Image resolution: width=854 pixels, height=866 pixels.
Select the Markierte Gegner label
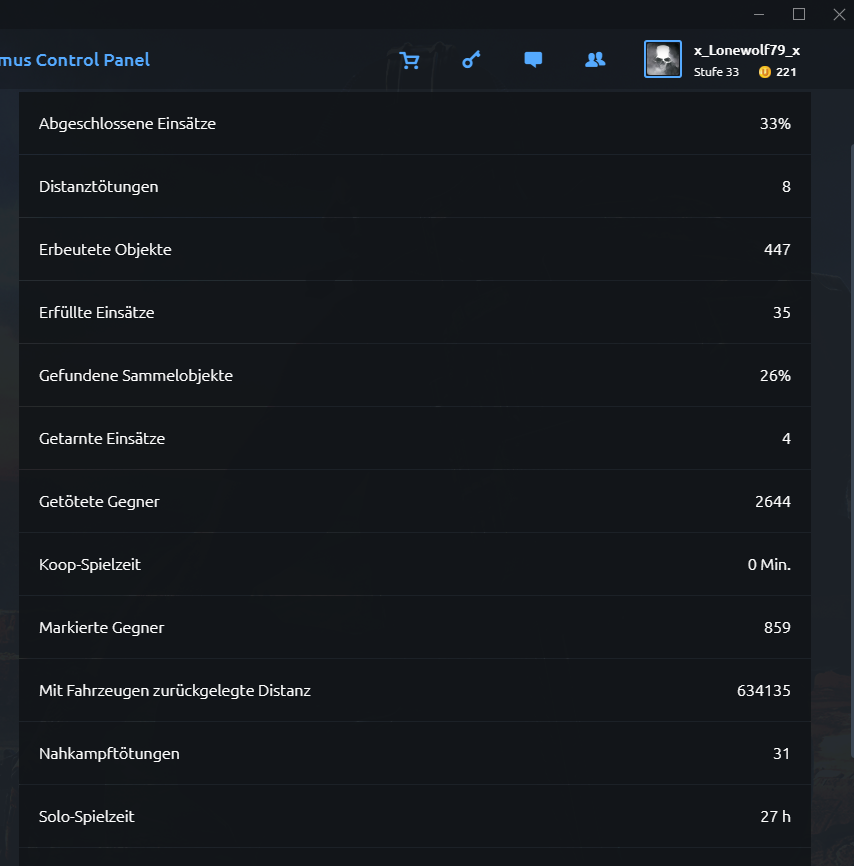tap(102, 627)
